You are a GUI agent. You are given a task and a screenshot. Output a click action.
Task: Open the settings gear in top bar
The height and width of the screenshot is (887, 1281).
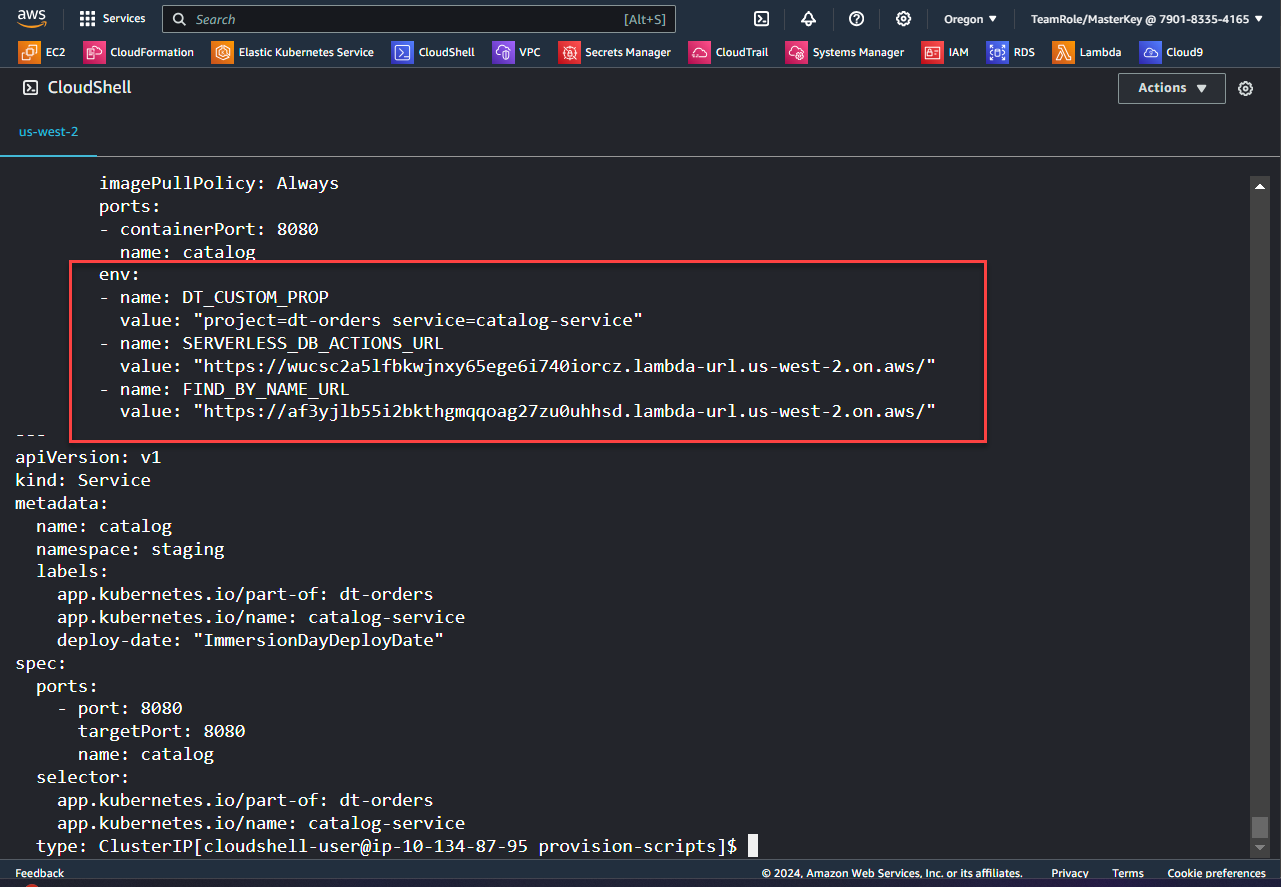[903, 19]
